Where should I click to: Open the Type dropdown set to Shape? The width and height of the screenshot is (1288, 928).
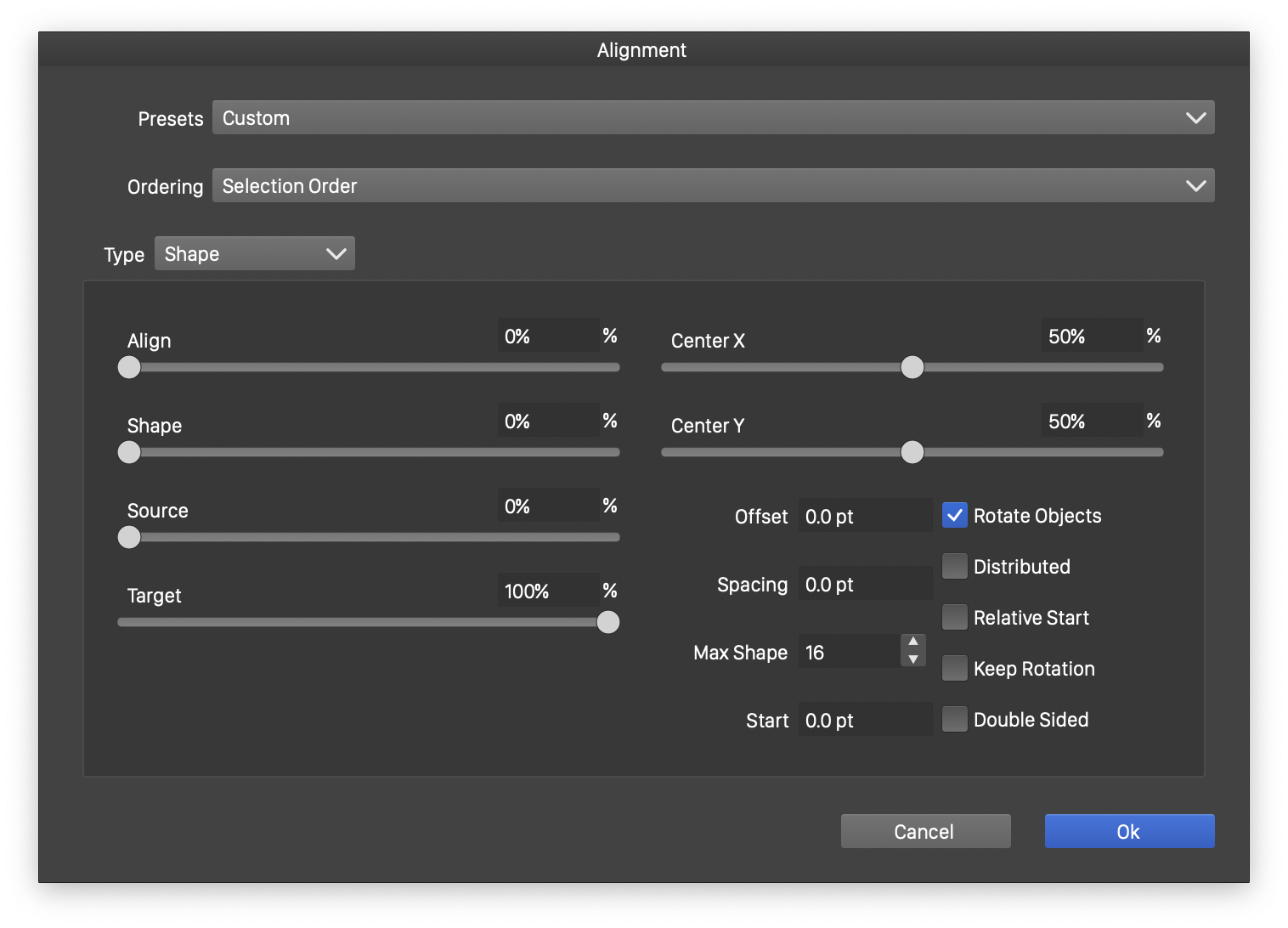tap(254, 254)
